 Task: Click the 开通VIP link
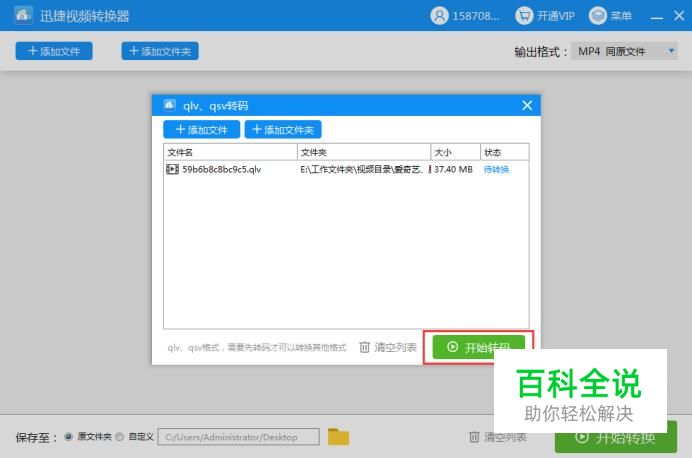tap(556, 16)
